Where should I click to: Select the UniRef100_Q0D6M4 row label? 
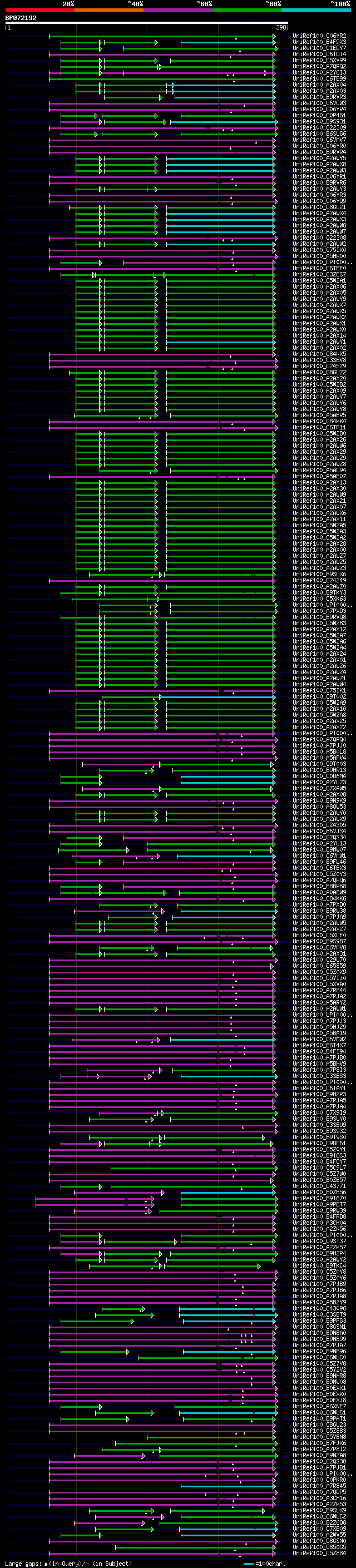point(319,776)
